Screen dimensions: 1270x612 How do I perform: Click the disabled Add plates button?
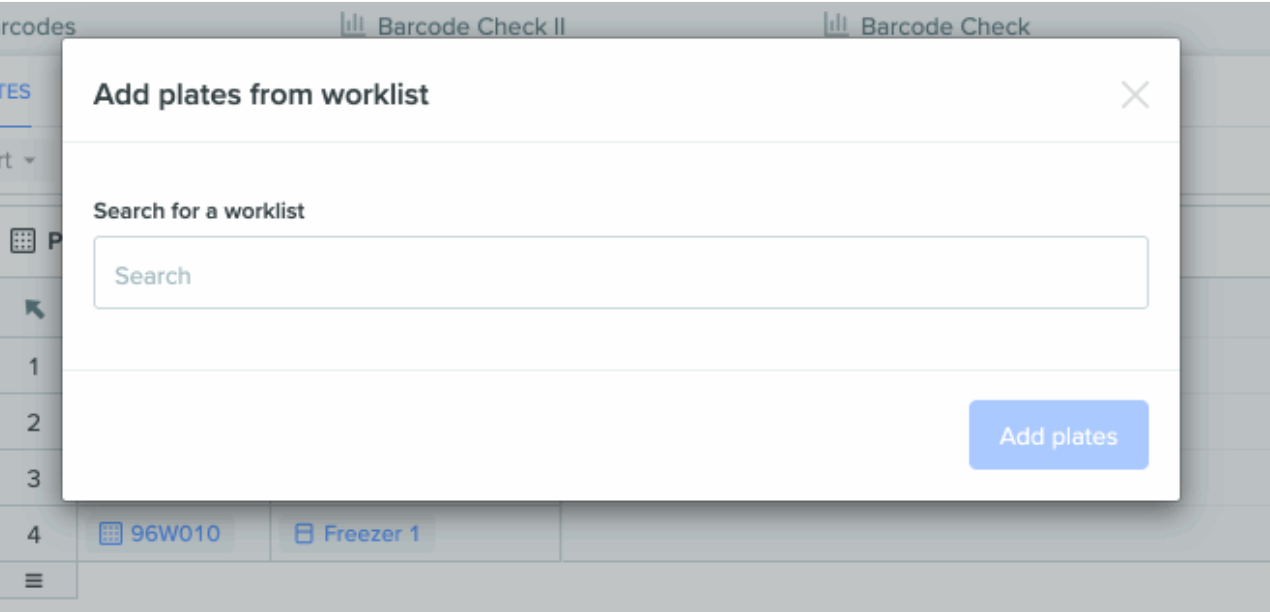point(1058,435)
